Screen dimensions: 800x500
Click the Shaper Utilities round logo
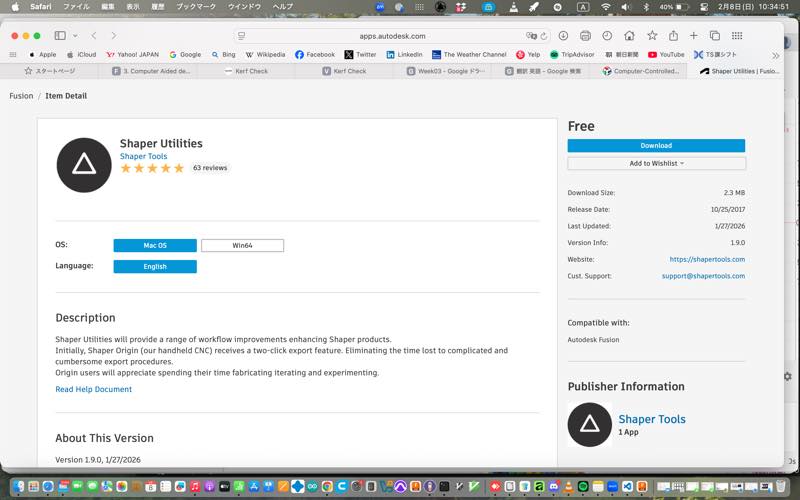(84, 165)
